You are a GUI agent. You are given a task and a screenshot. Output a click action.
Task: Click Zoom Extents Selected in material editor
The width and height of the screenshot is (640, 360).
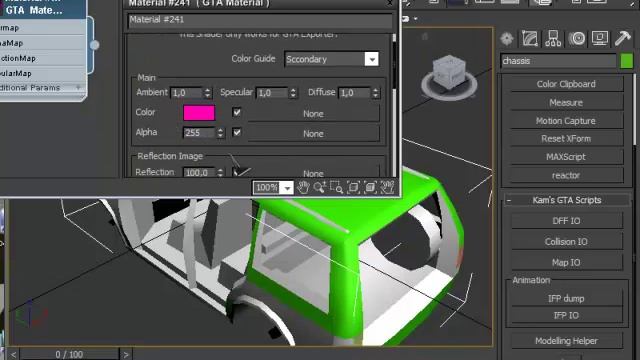370,187
